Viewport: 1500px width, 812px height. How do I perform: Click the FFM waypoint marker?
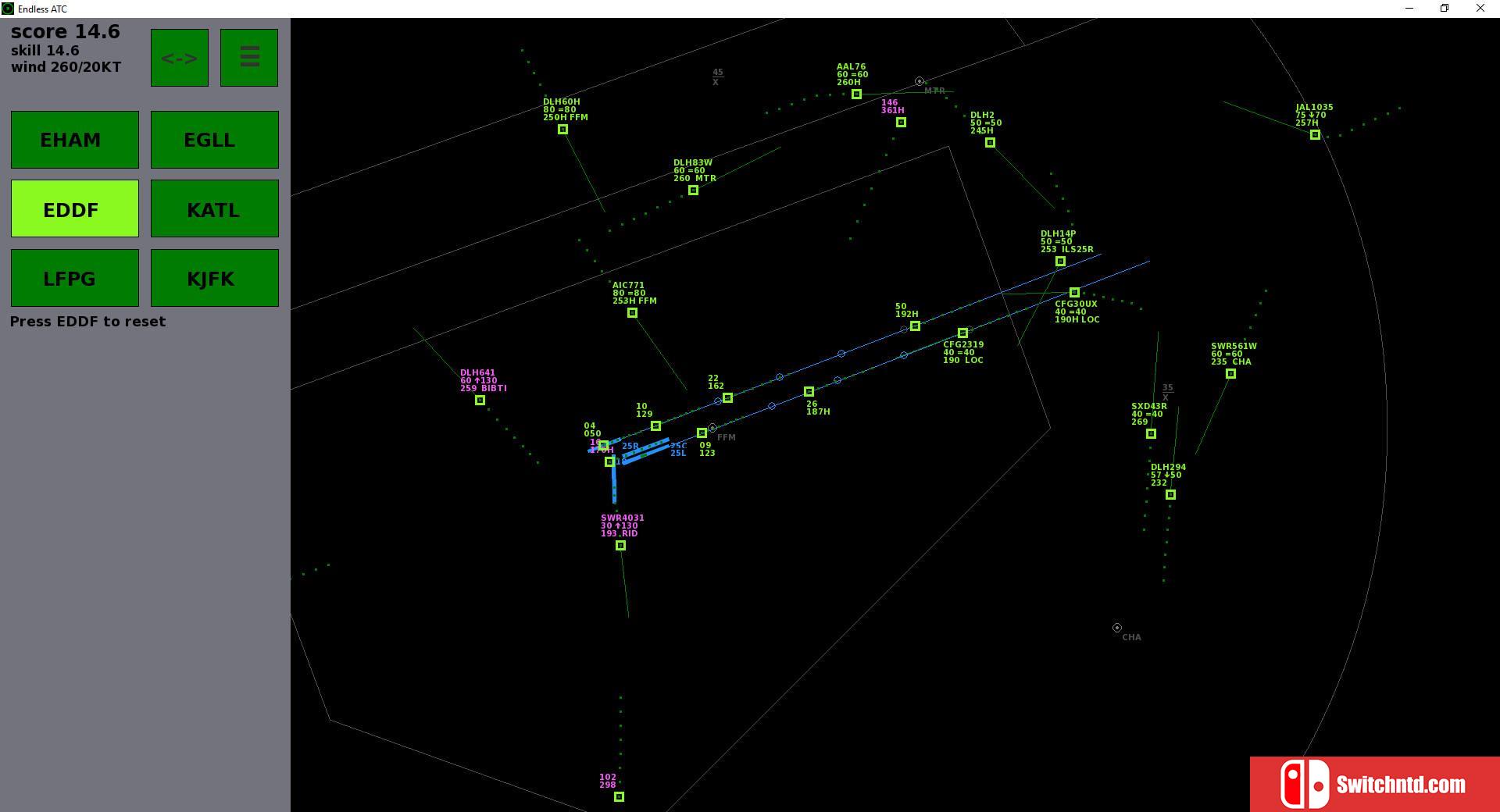click(x=712, y=428)
